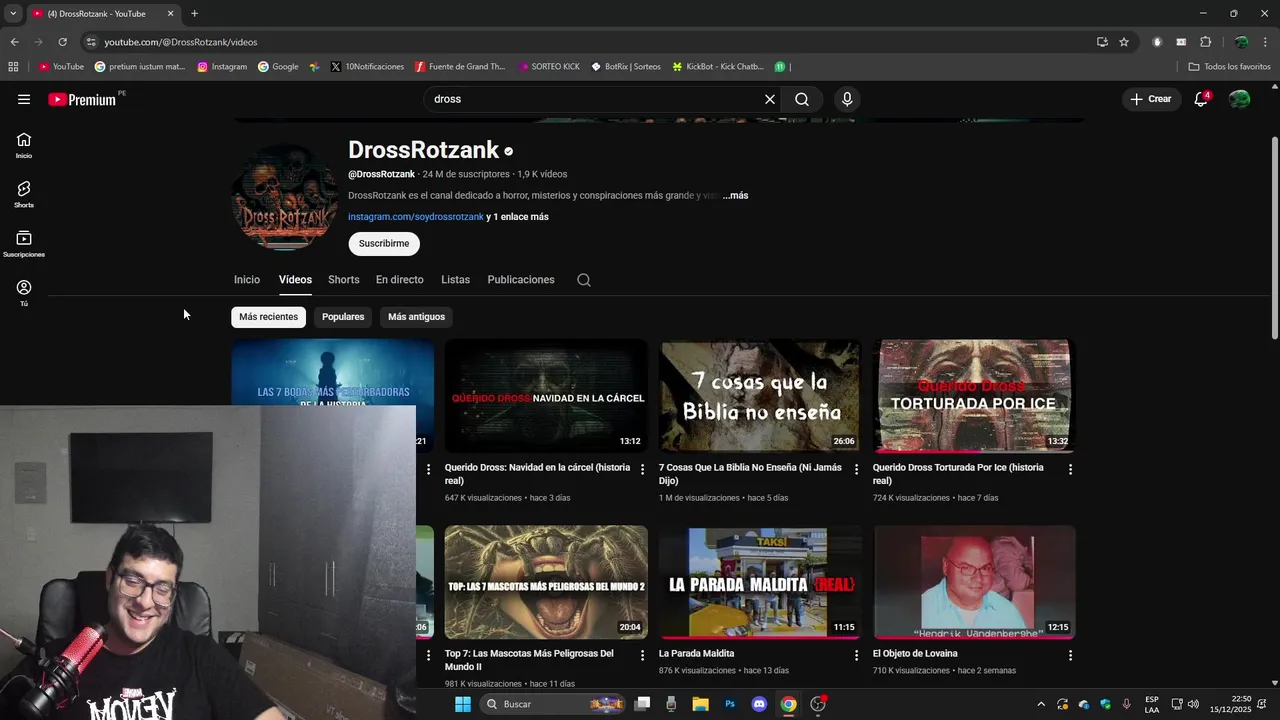Open La Parada Maldita video thumbnail
Viewport: 1280px width, 720px height.
click(x=760, y=582)
